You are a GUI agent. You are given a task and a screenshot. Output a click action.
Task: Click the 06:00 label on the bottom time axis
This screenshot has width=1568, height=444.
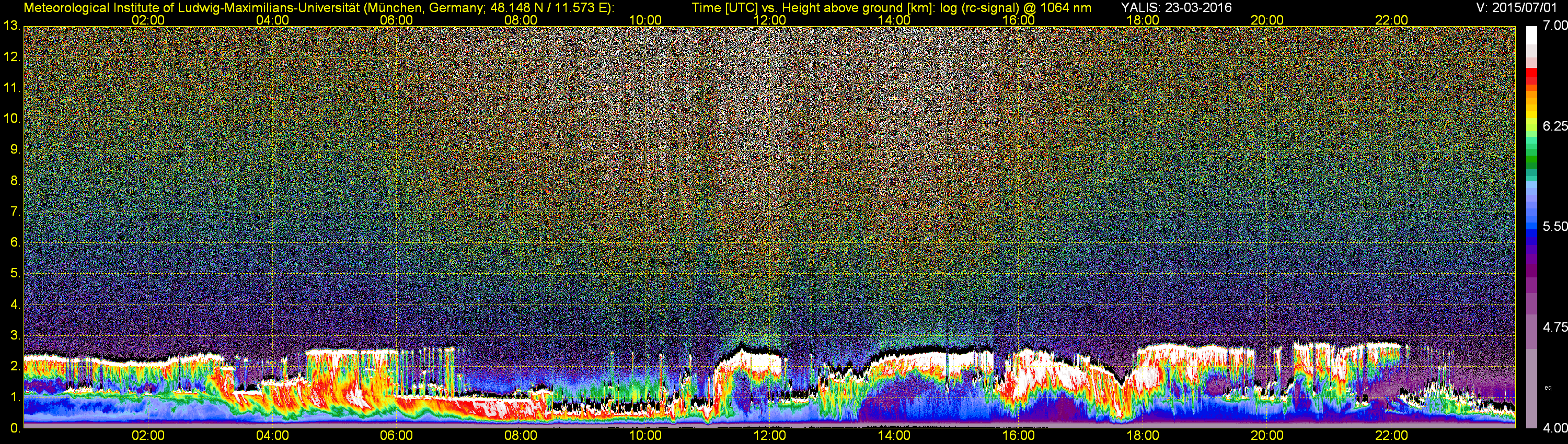click(x=396, y=436)
